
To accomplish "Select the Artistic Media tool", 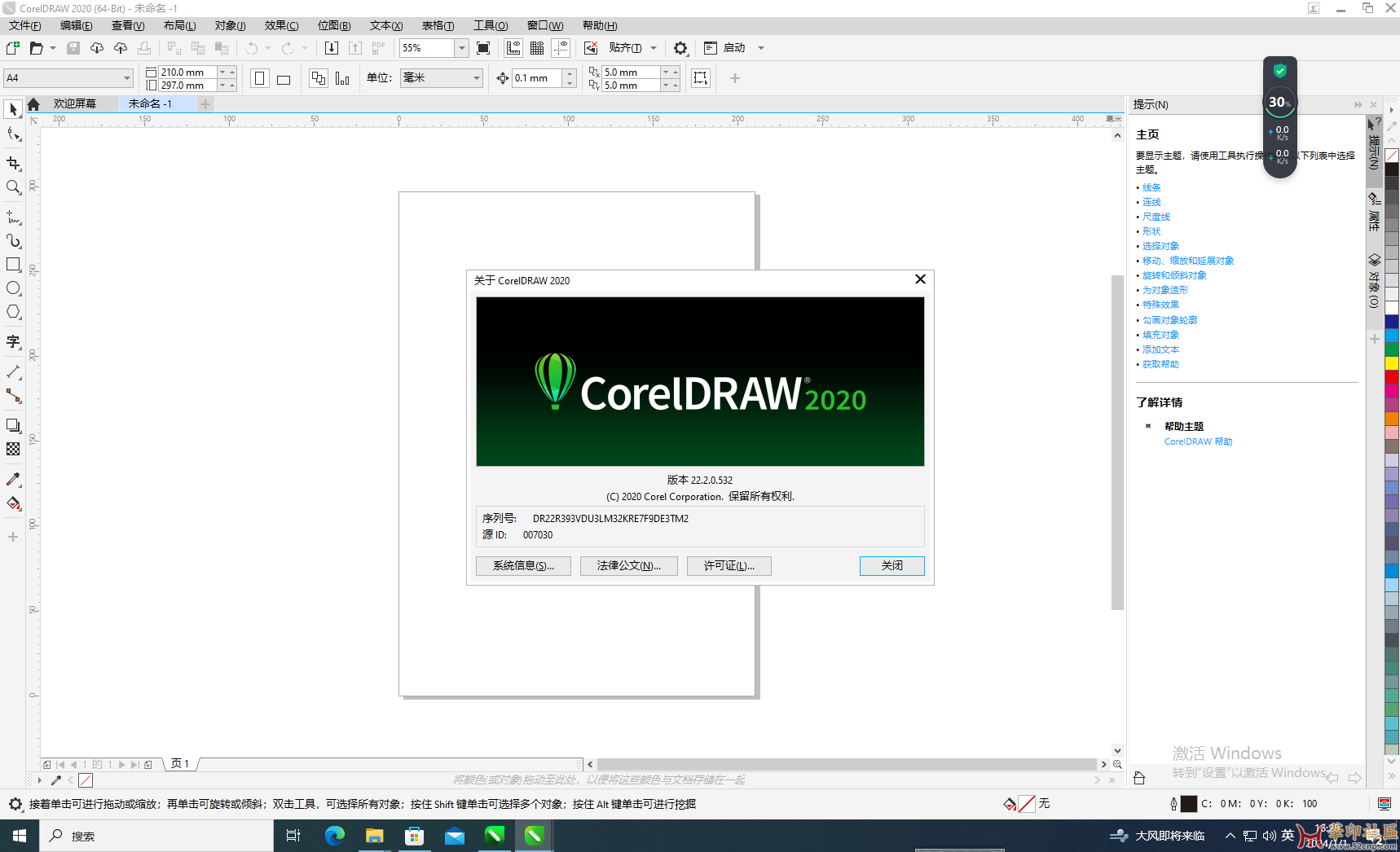I will coord(13,241).
